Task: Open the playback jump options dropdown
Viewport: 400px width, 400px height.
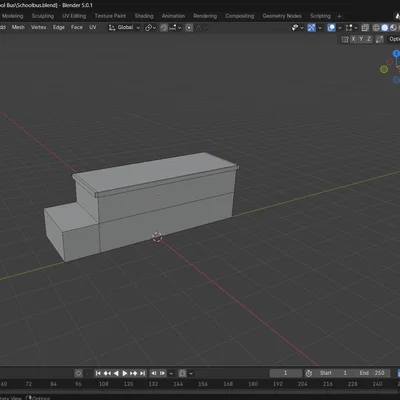Action: point(171,373)
